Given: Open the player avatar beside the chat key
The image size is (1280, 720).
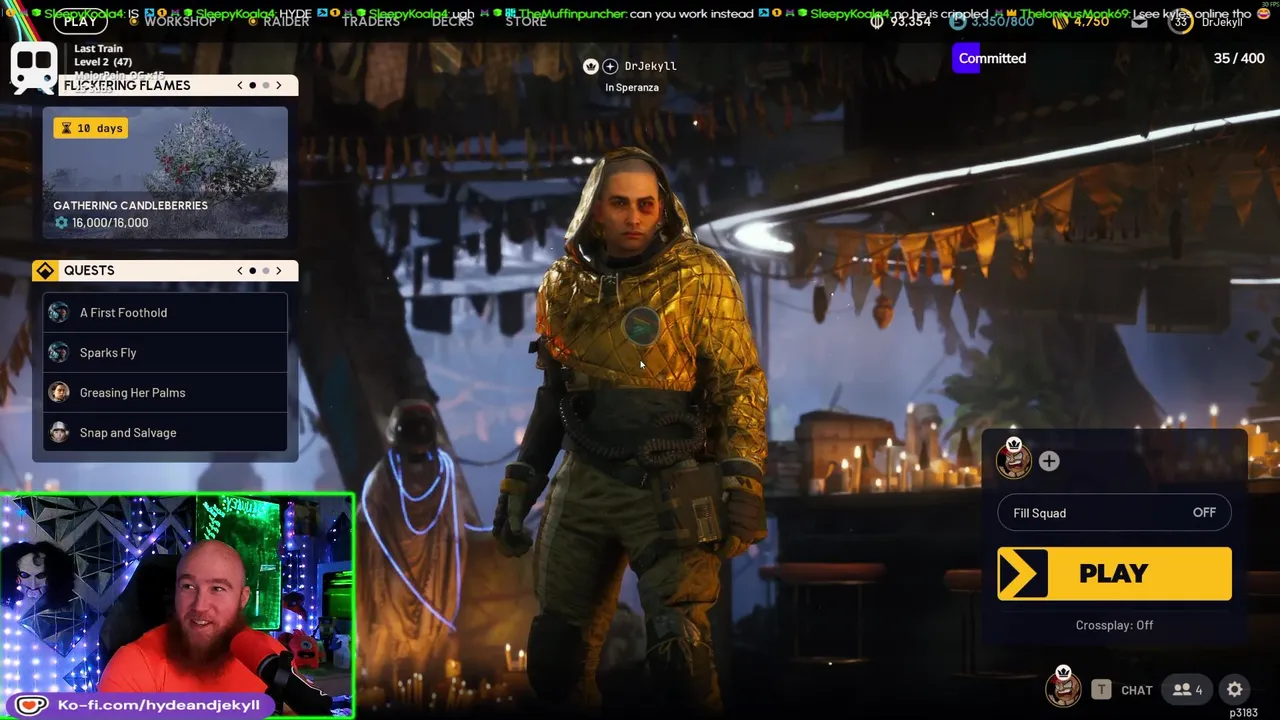Looking at the screenshot, I should 1063,686.
